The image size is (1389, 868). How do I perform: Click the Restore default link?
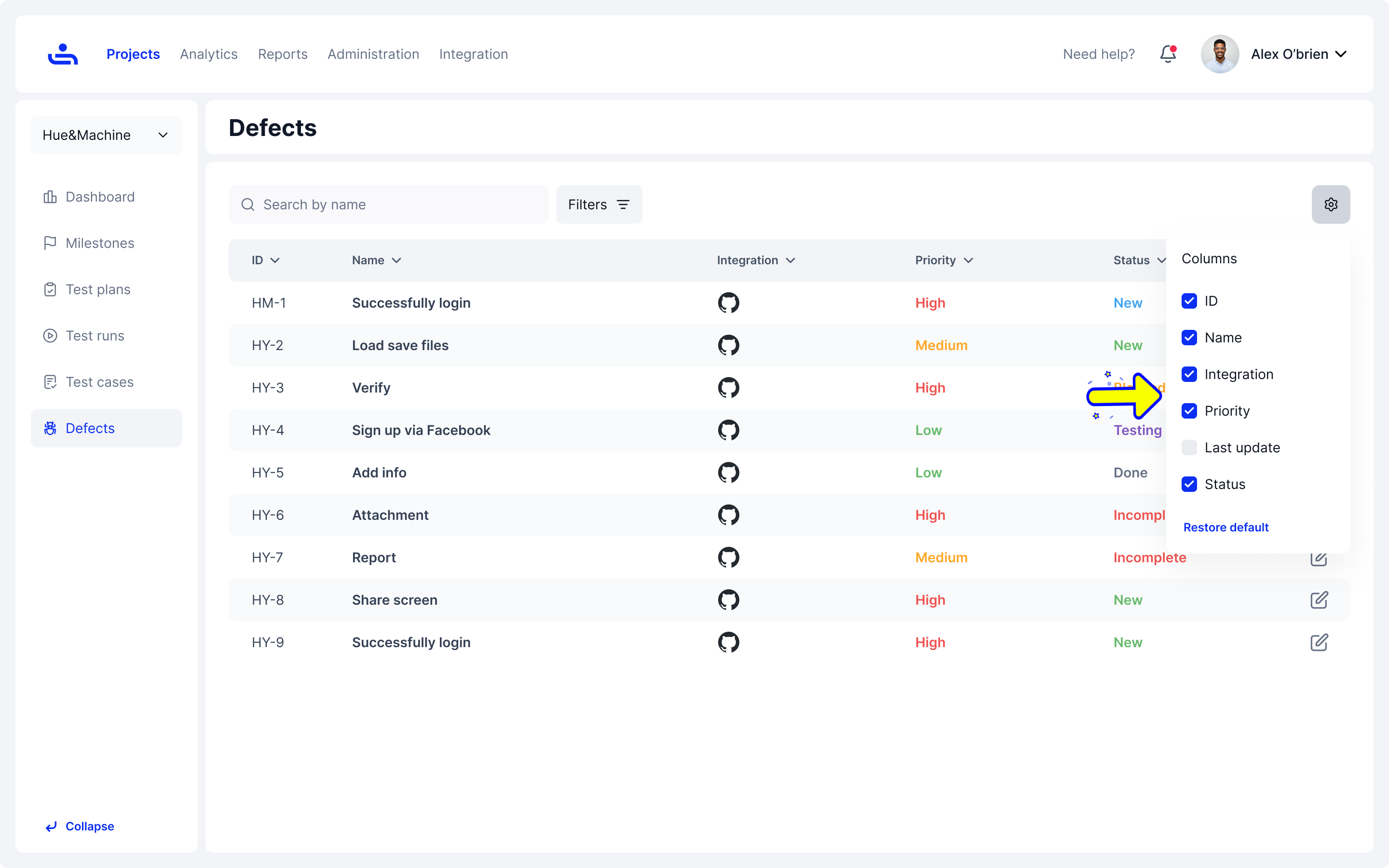pos(1226,527)
